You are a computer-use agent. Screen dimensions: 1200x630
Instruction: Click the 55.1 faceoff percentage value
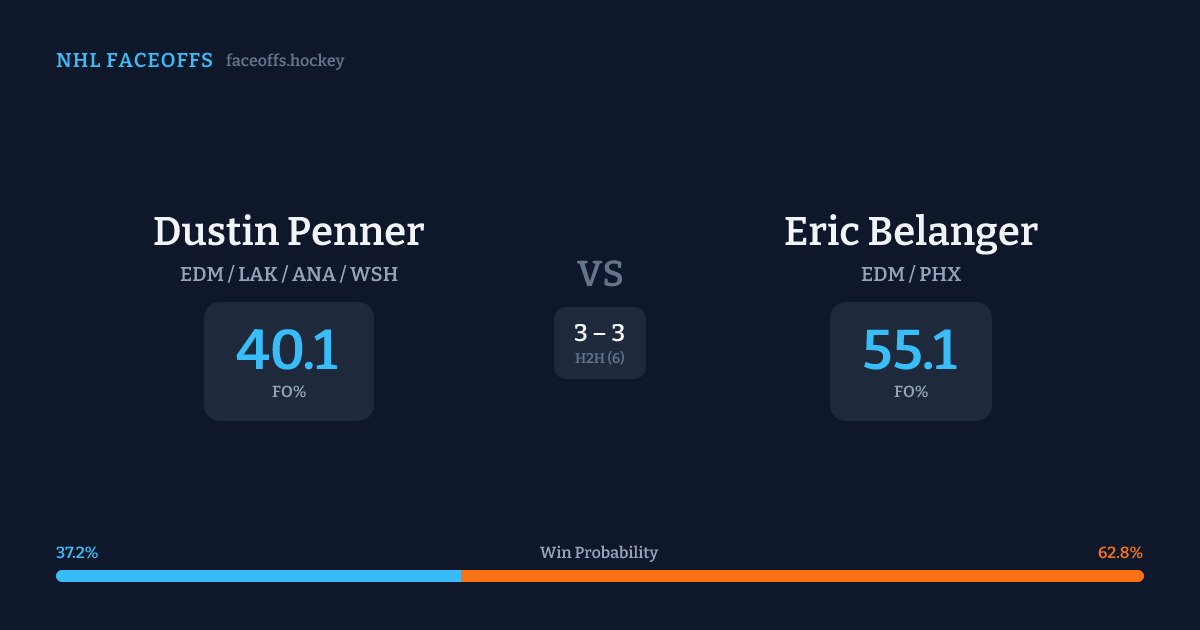[x=910, y=350]
